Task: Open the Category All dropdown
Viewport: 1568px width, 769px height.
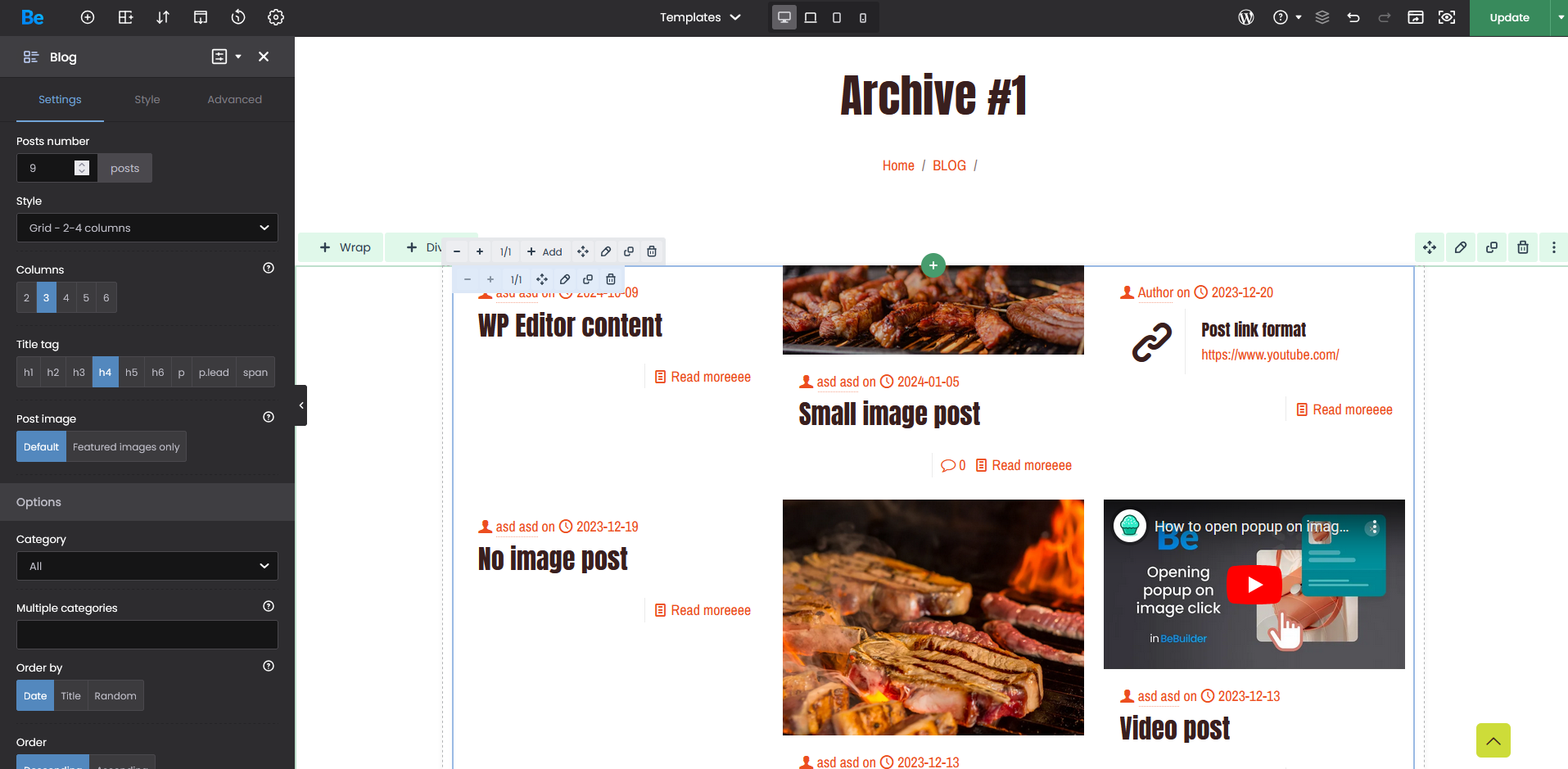Action: [147, 566]
